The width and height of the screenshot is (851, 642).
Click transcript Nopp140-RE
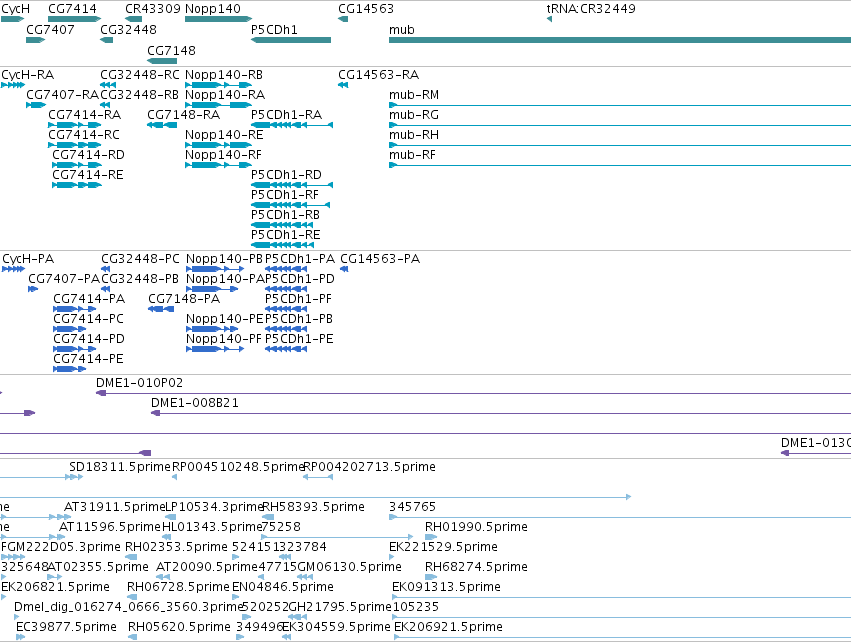[x=224, y=135]
